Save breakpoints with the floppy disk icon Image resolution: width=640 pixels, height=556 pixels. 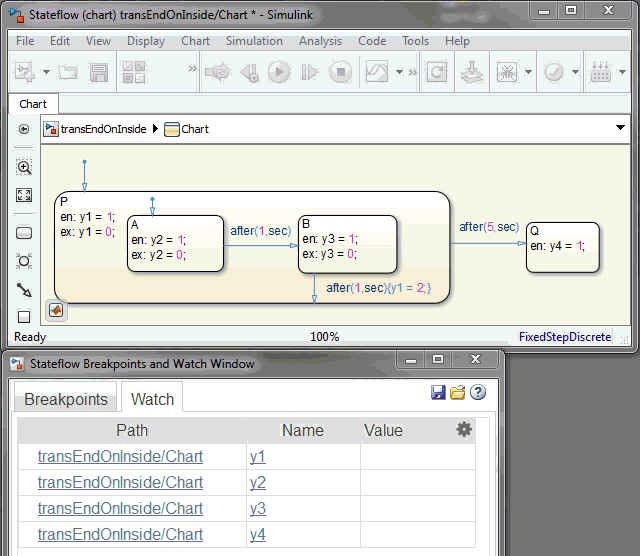(438, 392)
